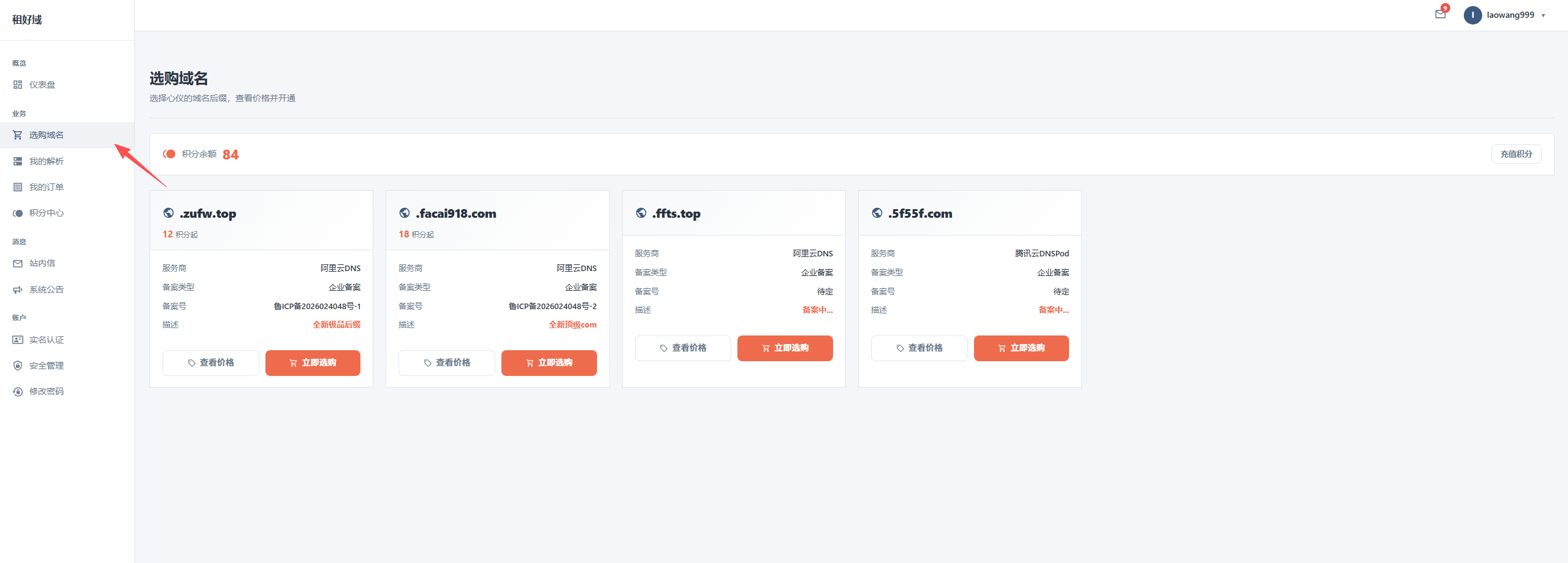Click the 充值积分 button
Viewport: 1568px width, 563px height.
pyautogui.click(x=1516, y=154)
